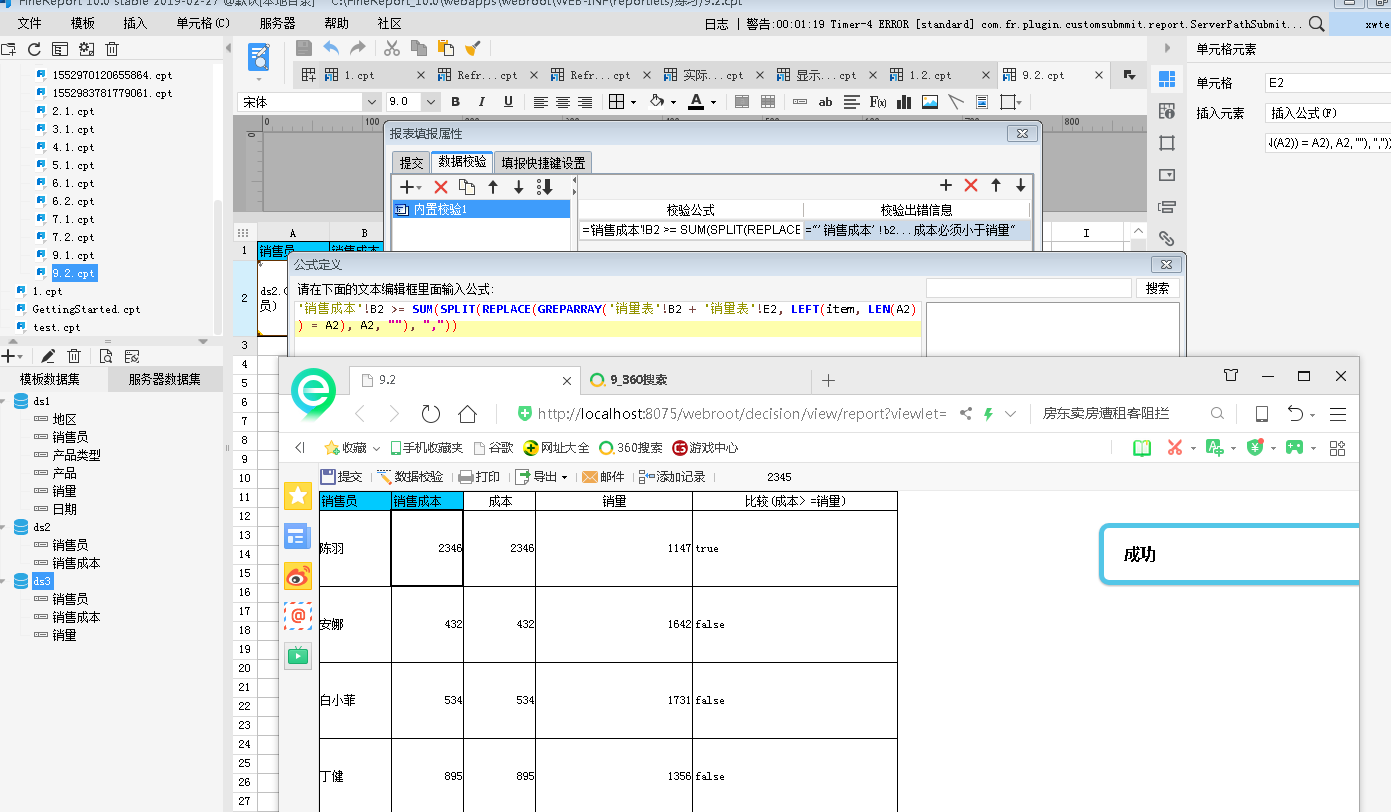This screenshot has height=812, width=1391.
Task: Click the Save icon in the FineReport toolbar
Action: click(304, 48)
